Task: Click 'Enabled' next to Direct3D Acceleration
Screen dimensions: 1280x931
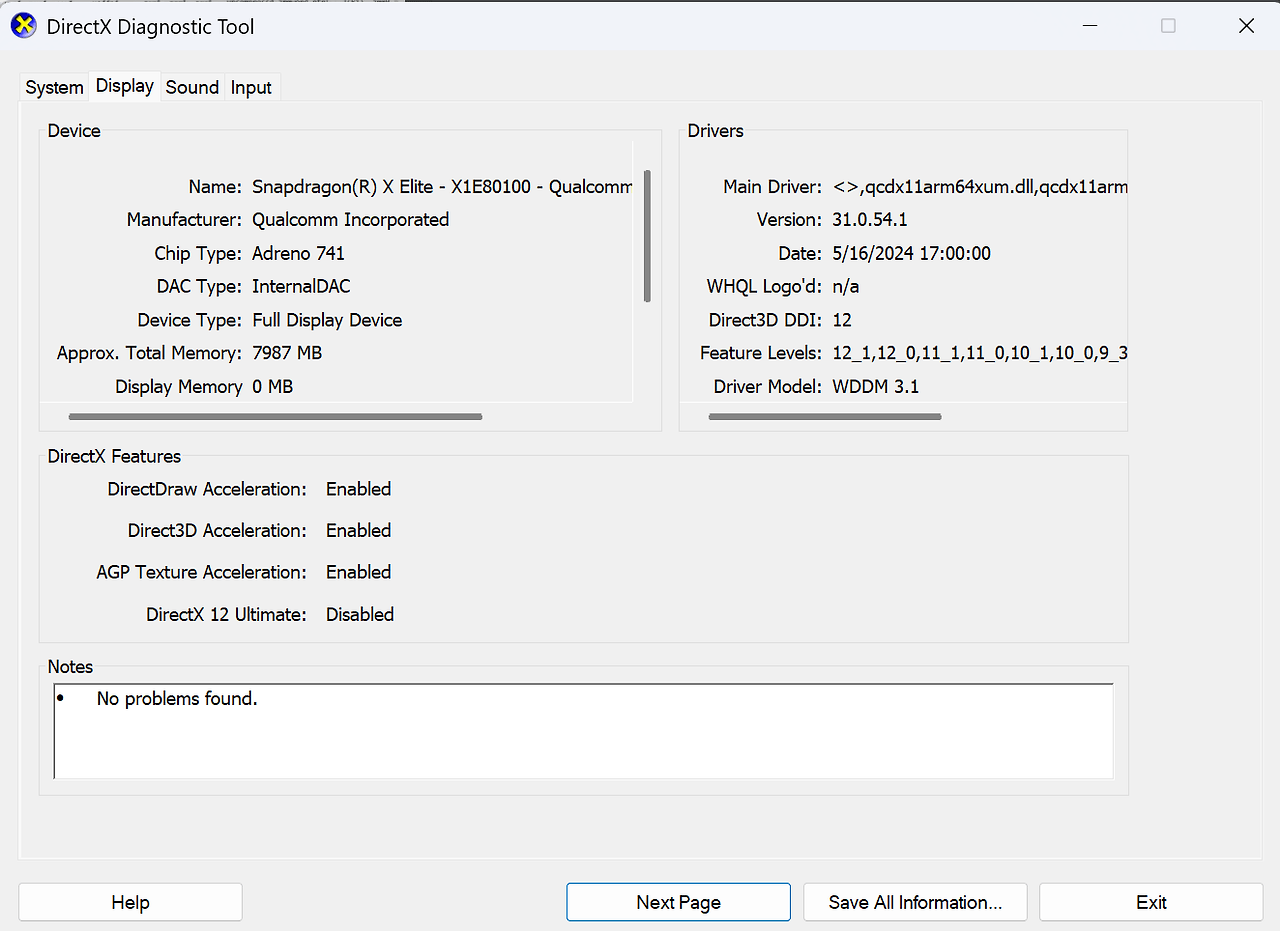Action: (358, 530)
